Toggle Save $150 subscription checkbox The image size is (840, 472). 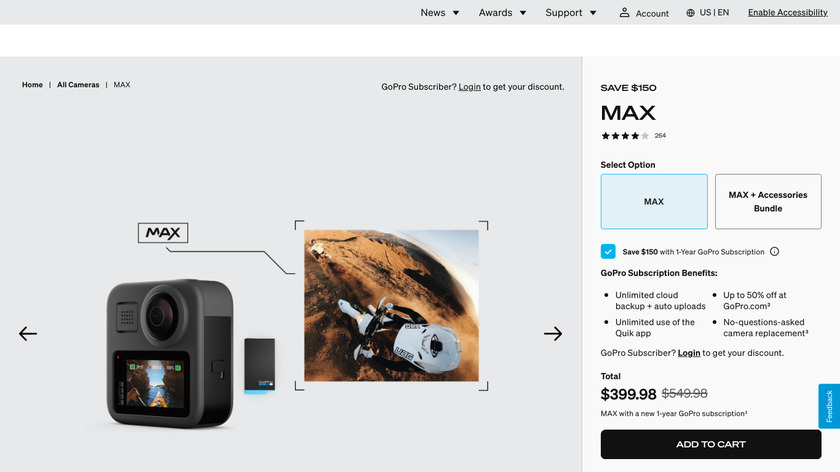click(x=608, y=251)
